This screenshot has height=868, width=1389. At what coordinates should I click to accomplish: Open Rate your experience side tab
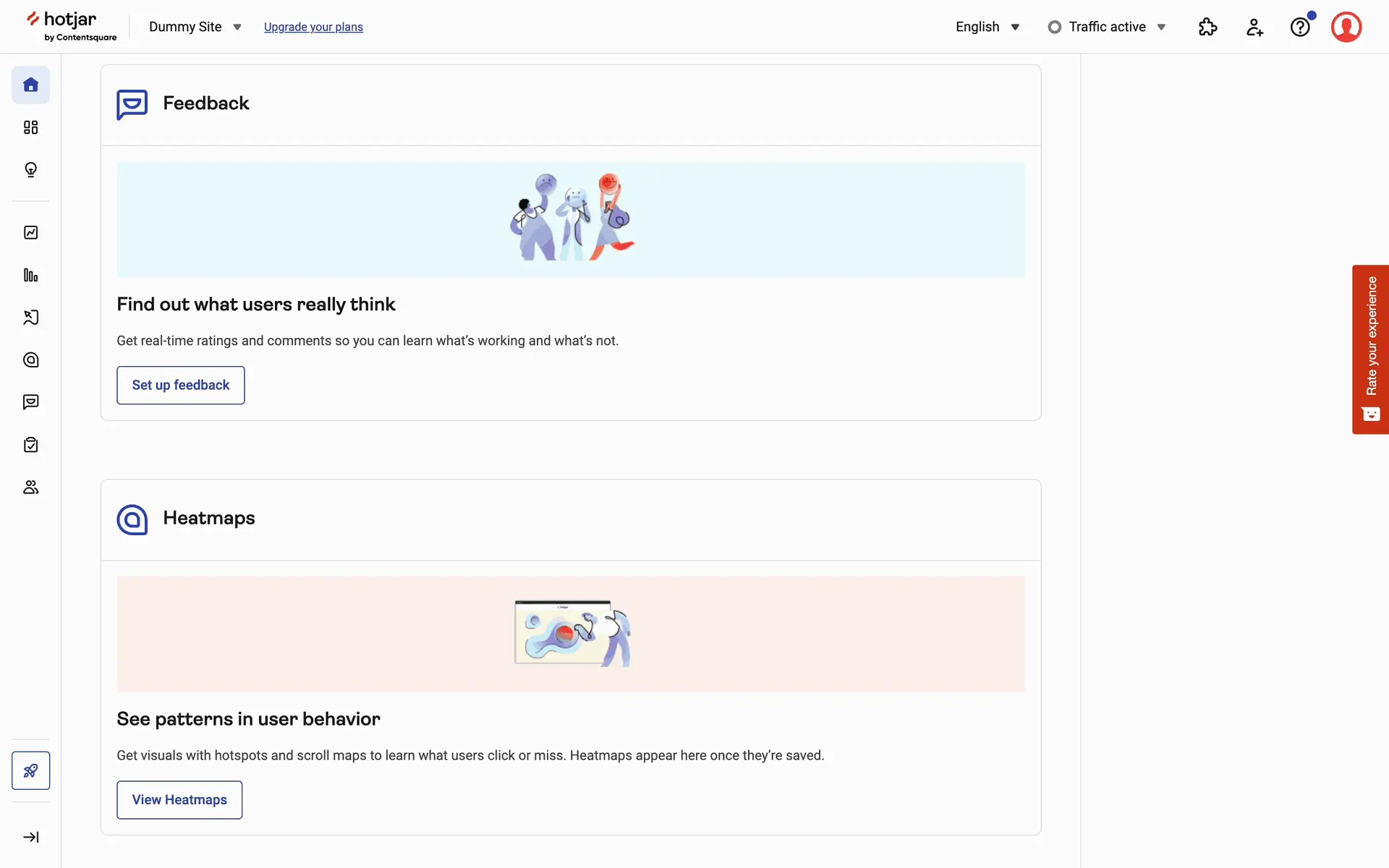click(1370, 349)
